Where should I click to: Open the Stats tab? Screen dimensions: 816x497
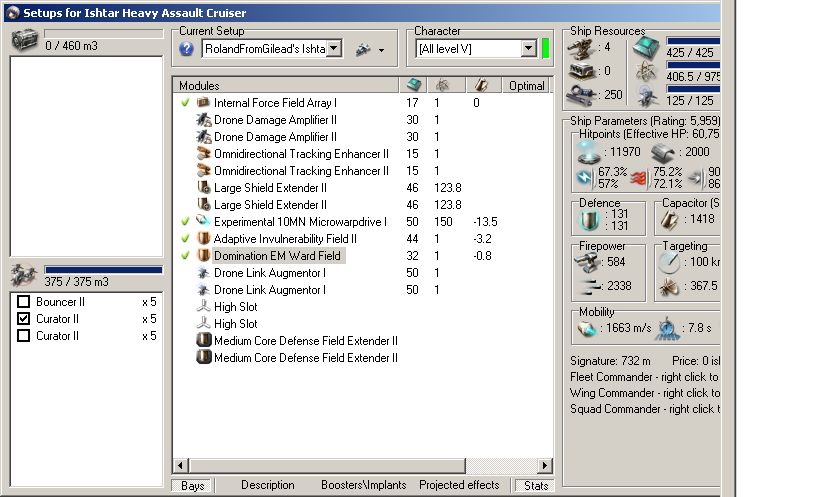[536, 485]
